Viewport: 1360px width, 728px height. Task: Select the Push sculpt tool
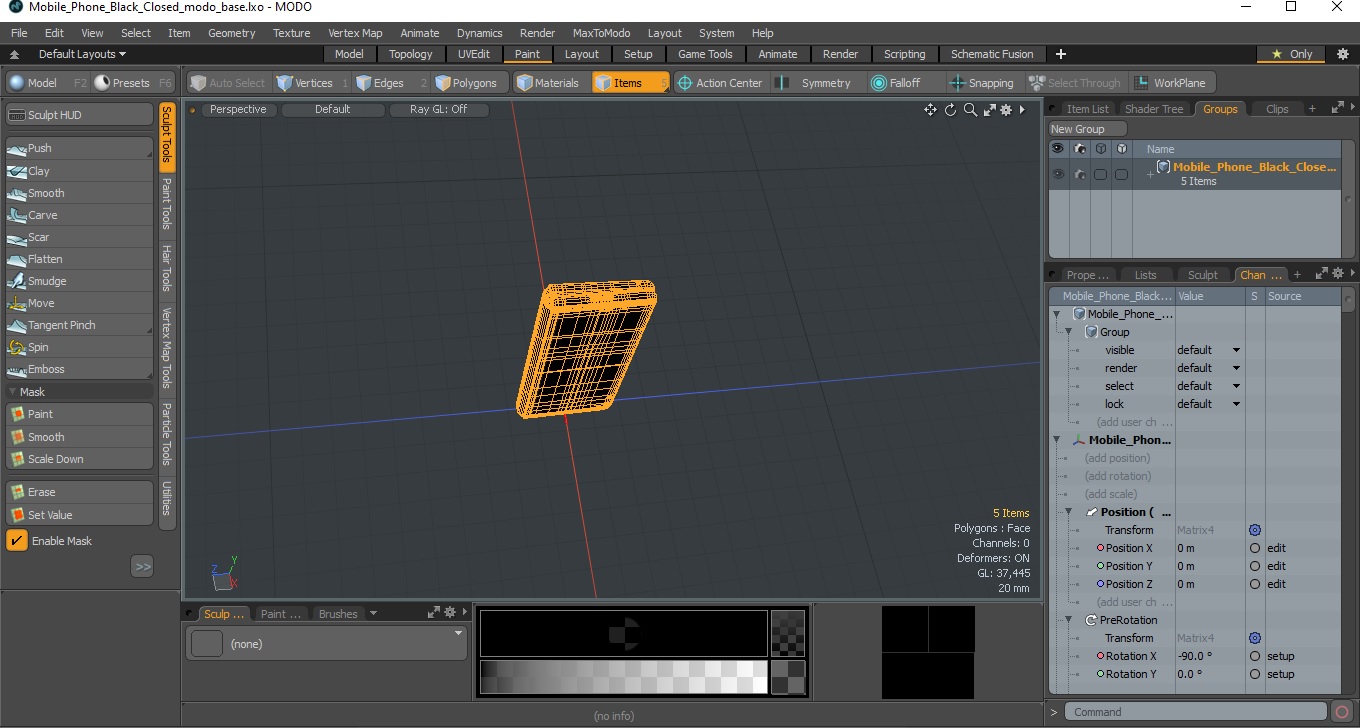[x=79, y=148]
